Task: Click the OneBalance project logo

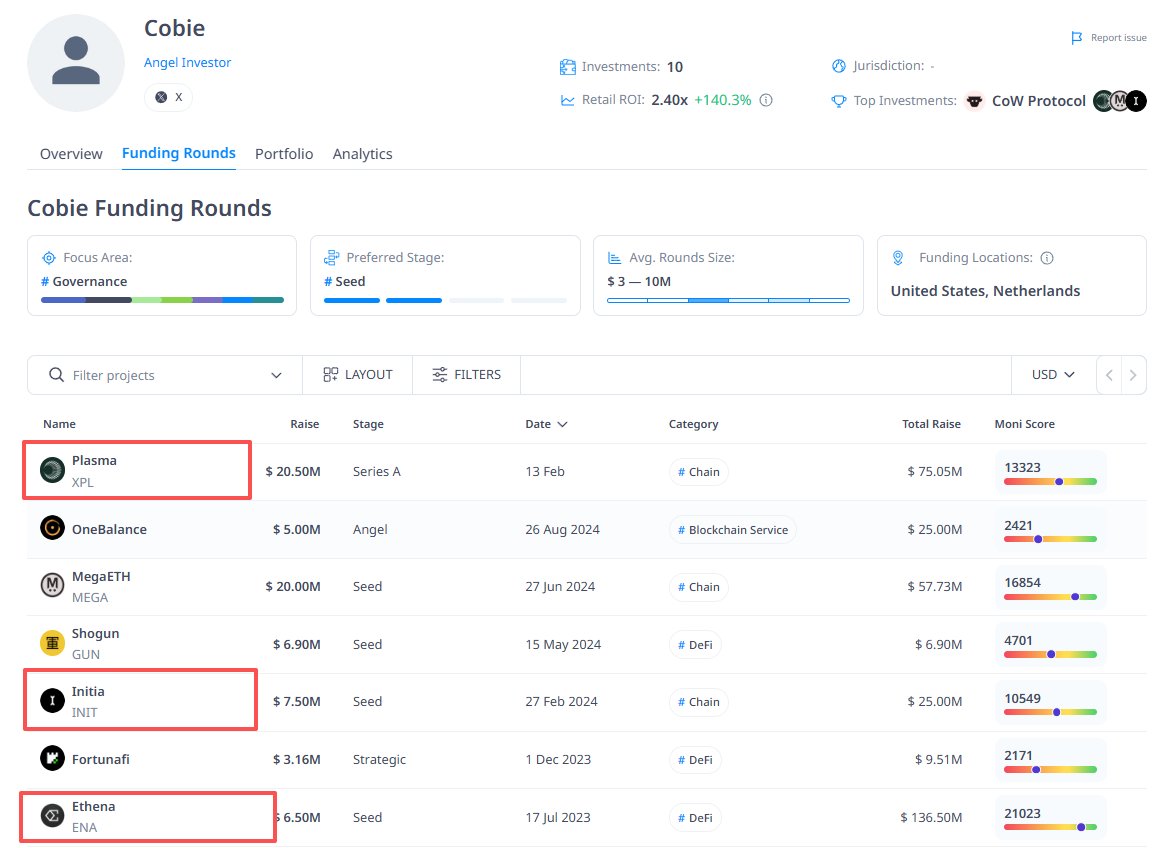Action: (x=52, y=528)
